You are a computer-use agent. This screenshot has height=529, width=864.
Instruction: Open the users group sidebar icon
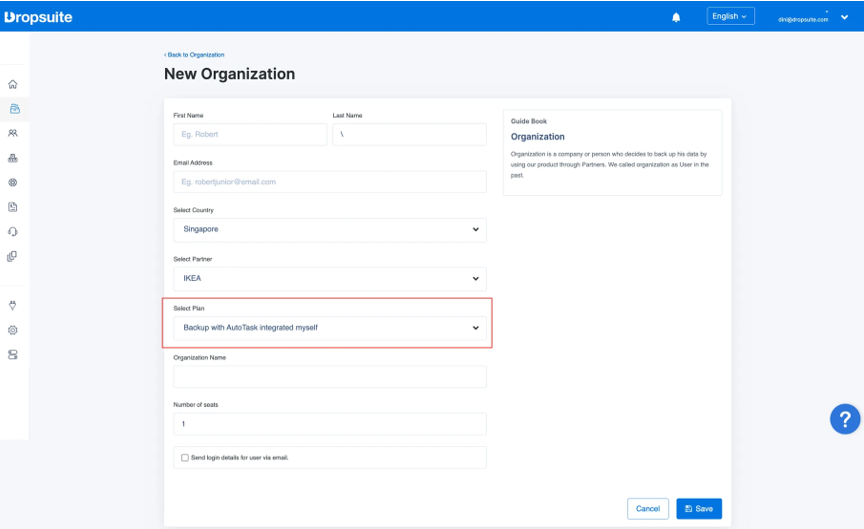pyautogui.click(x=13, y=133)
